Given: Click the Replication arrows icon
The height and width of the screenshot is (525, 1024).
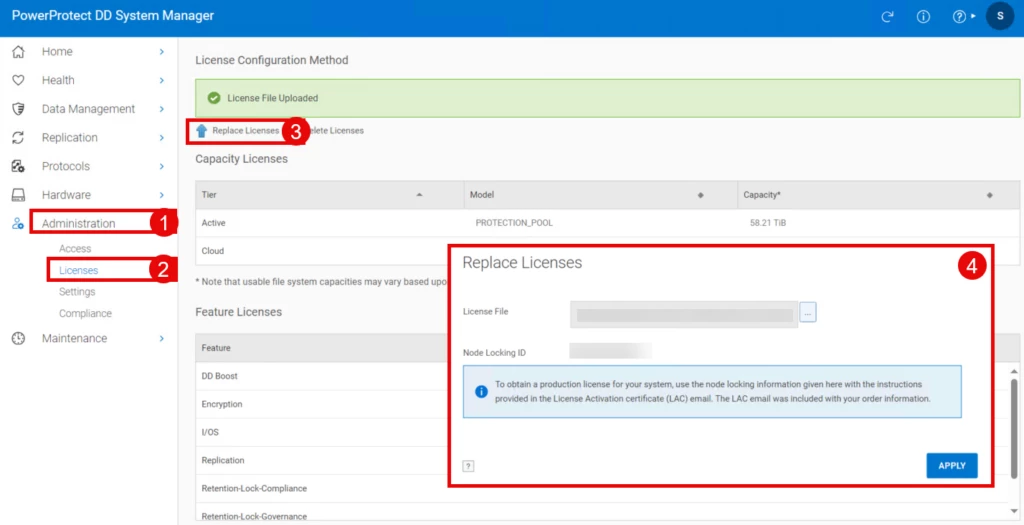Looking at the screenshot, I should click(18, 138).
